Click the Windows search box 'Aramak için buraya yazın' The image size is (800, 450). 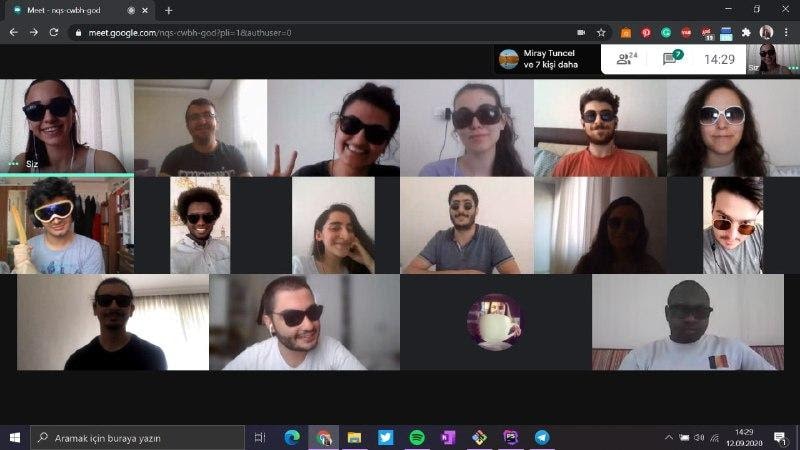coord(138,437)
